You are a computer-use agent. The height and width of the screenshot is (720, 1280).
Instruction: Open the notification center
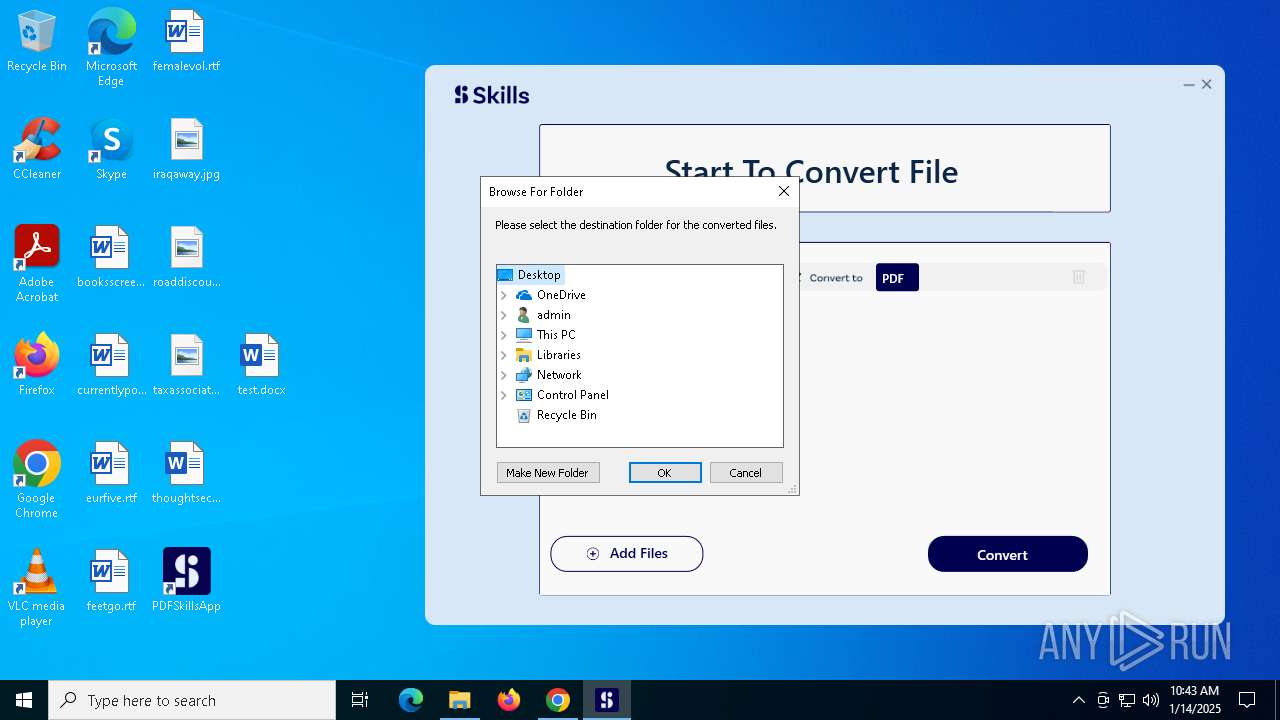(1247, 700)
